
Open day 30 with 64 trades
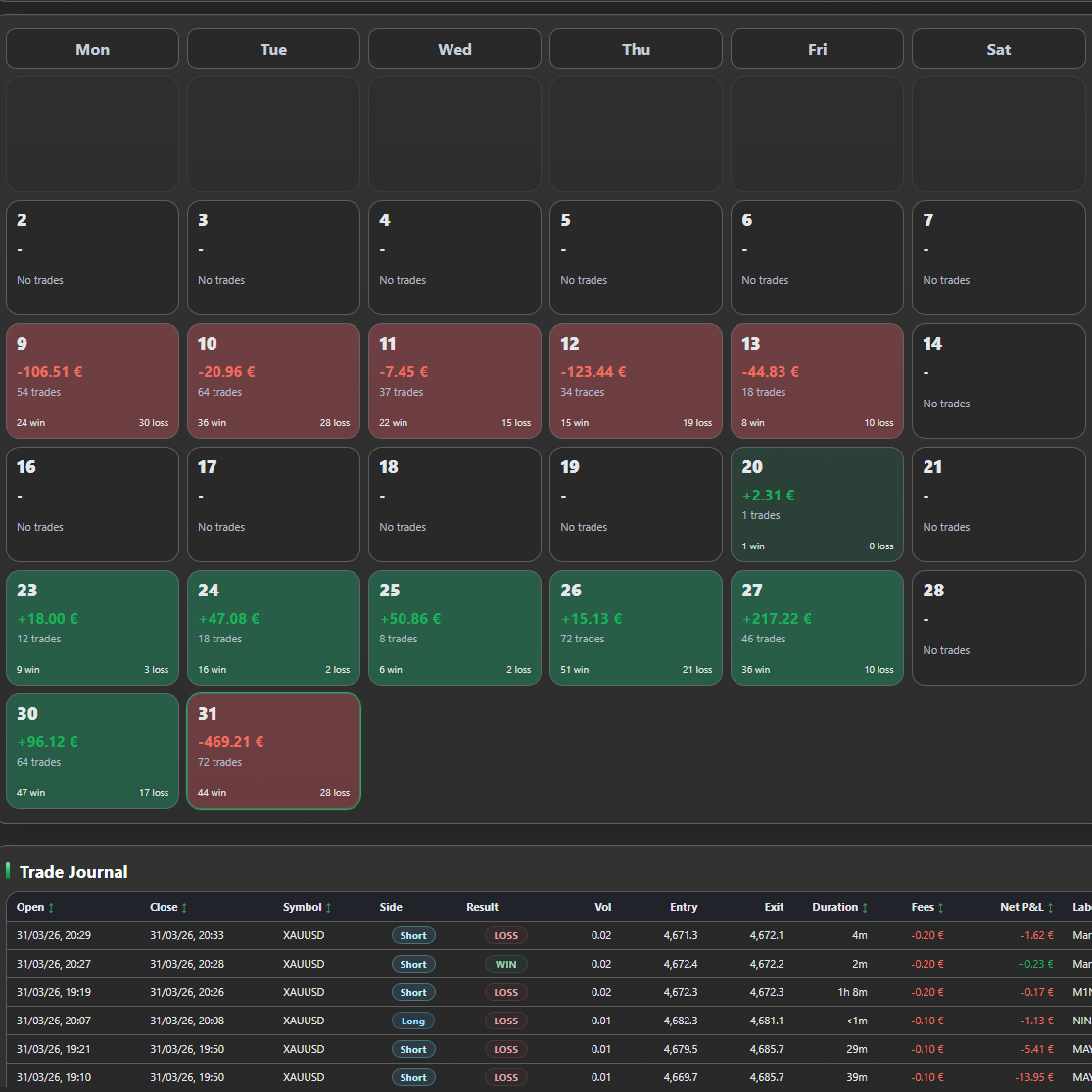(x=92, y=751)
